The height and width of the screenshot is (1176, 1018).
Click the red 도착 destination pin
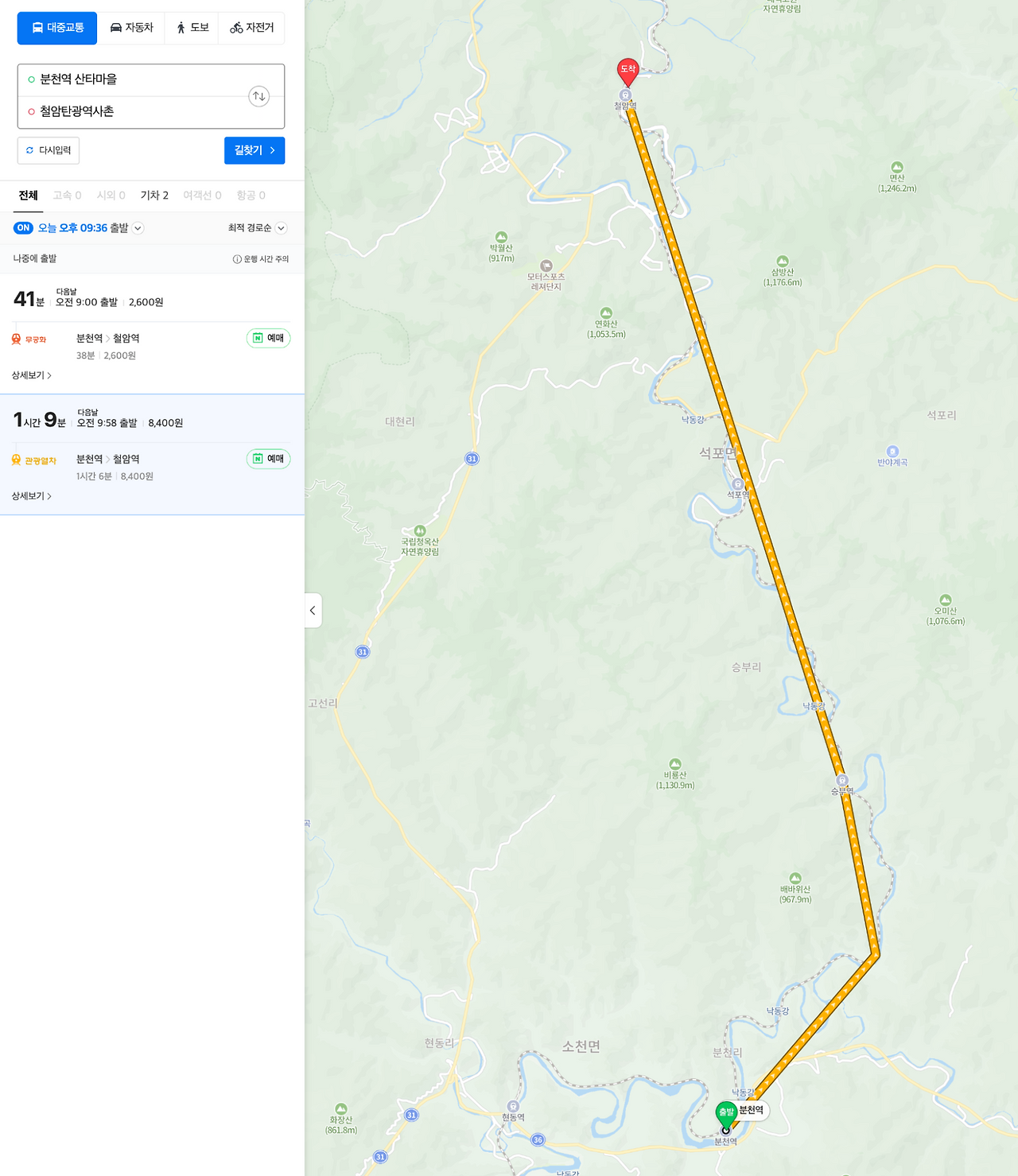[628, 72]
